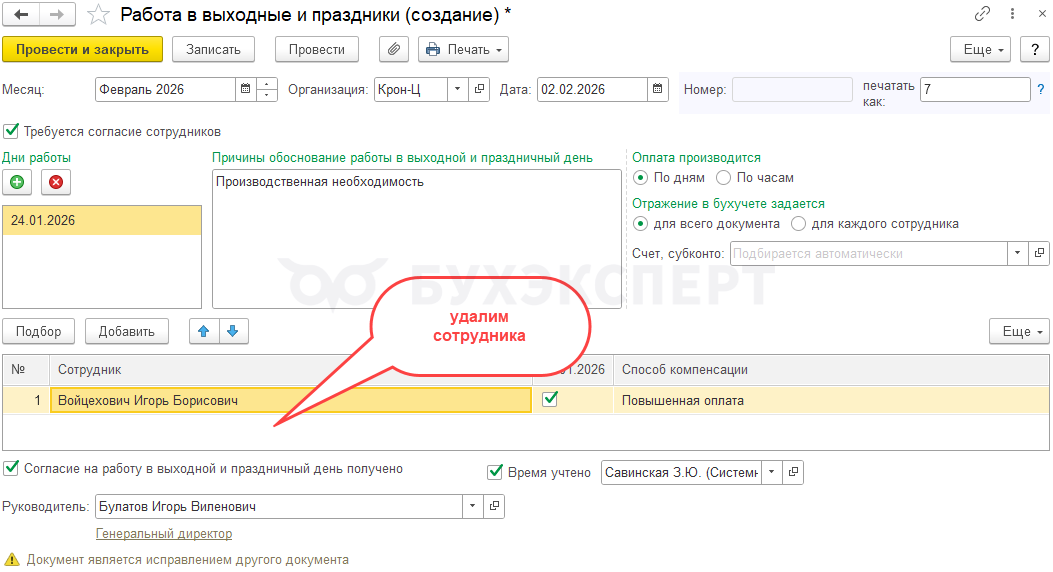Move employee row up with blue arrow
Image resolution: width=1053 pixels, height=572 pixels.
204,331
